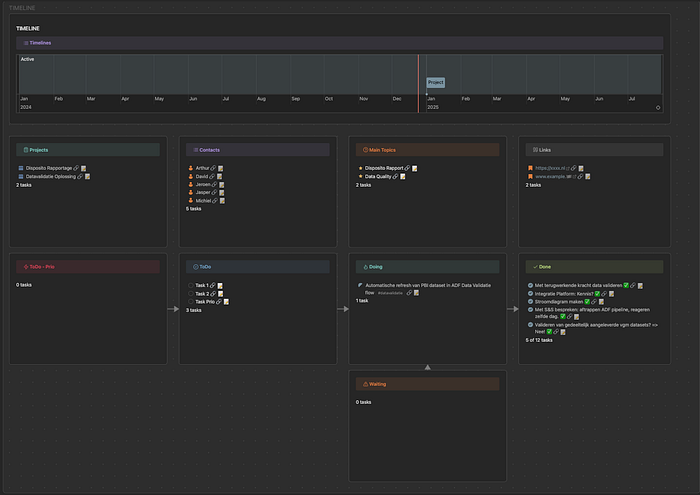Open backlink icon of Datavalidatie Oplossing
Viewport: 700px width, 495px height.
(x=80, y=176)
